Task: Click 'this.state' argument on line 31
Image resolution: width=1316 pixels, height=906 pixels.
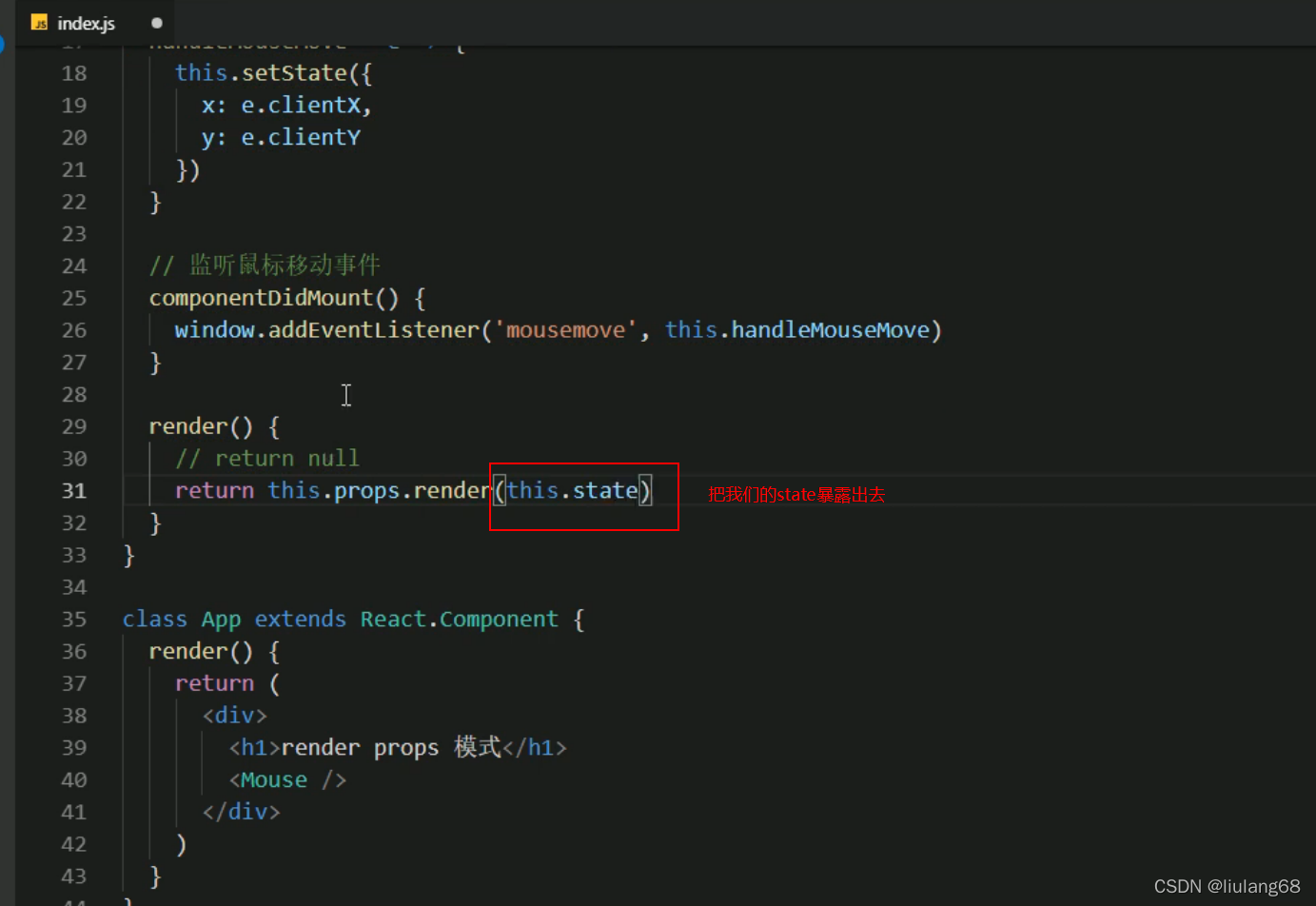Action: 572,491
